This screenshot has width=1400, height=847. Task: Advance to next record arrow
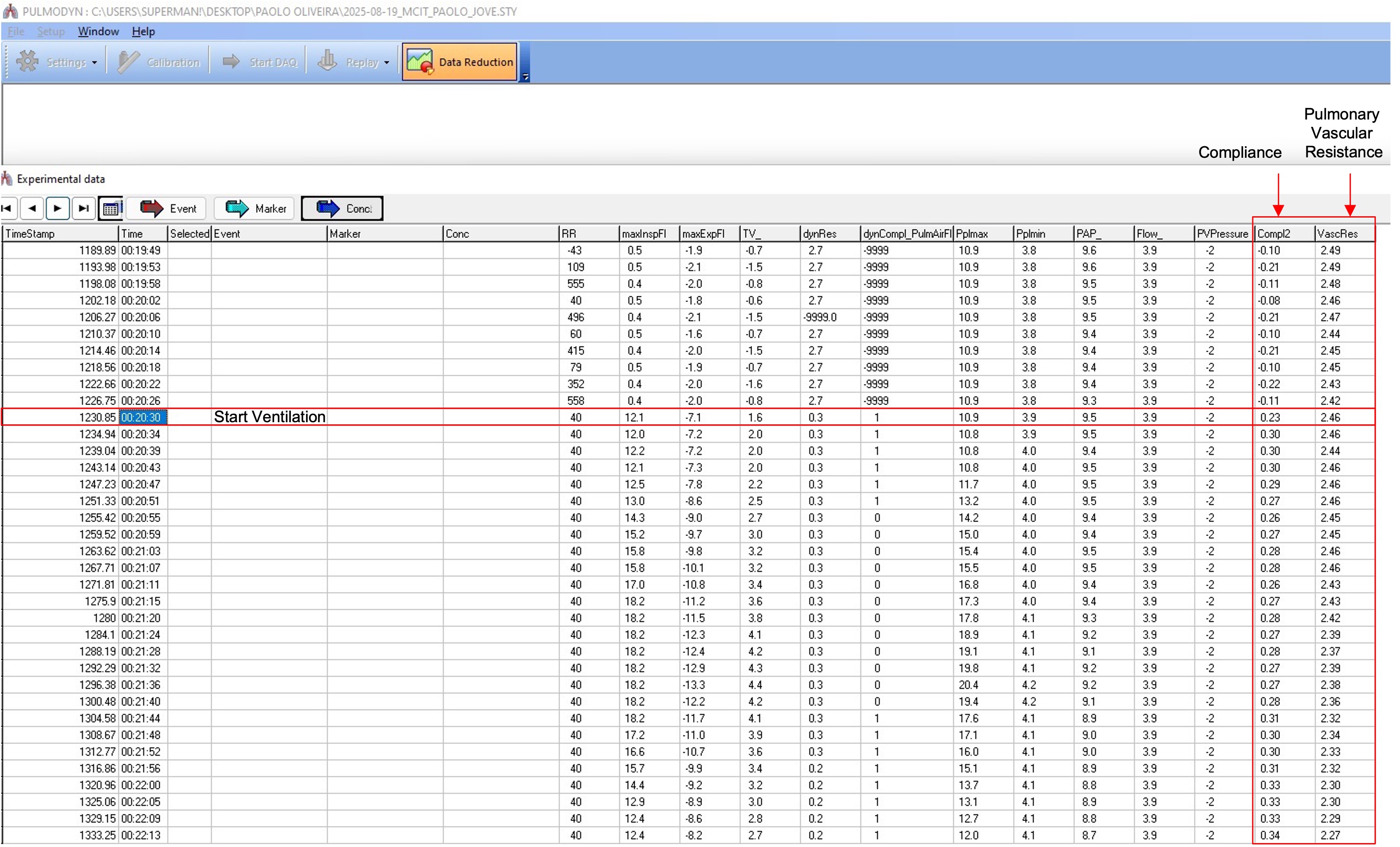click(x=58, y=209)
